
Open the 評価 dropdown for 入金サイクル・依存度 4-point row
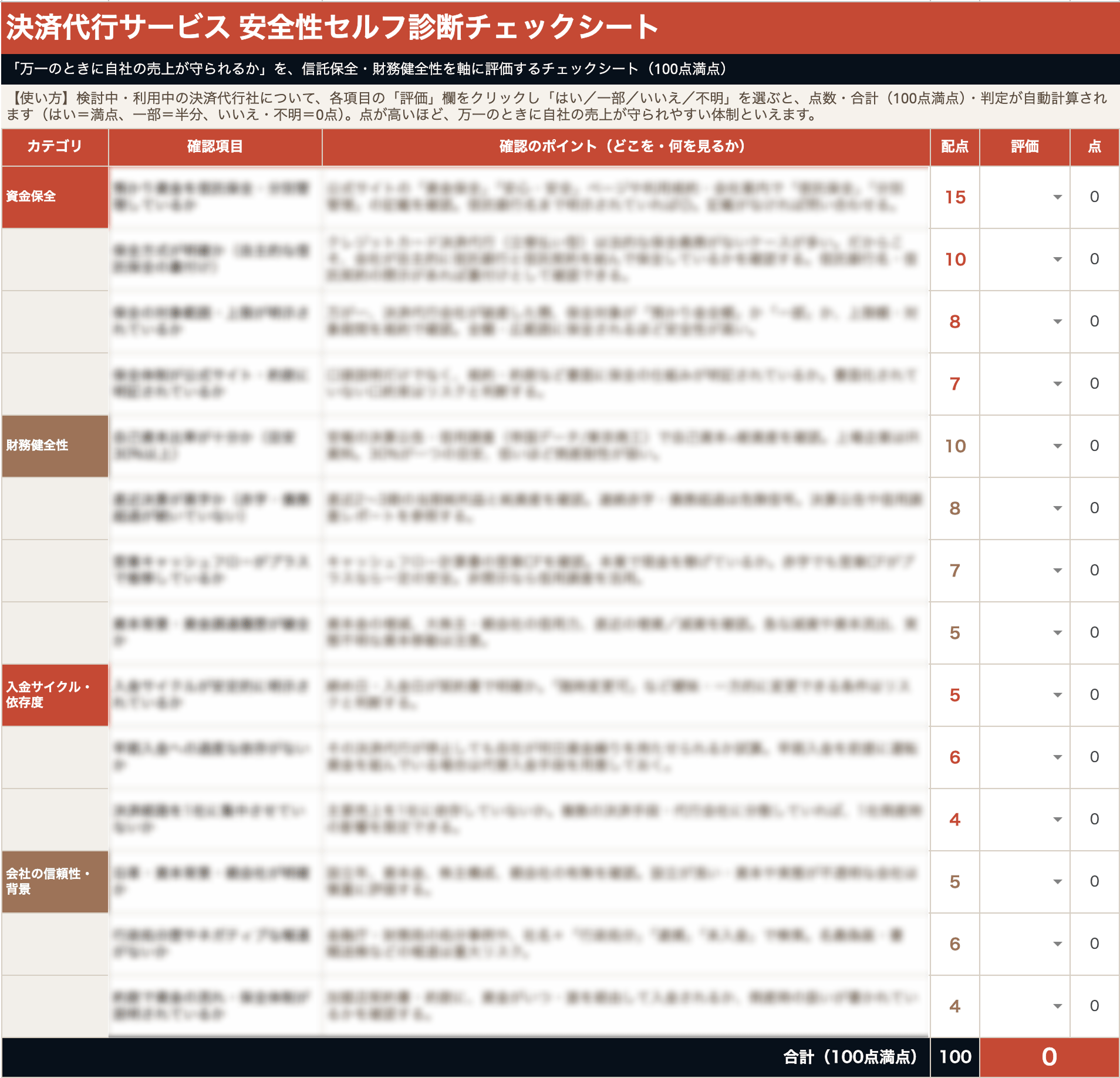(1057, 819)
